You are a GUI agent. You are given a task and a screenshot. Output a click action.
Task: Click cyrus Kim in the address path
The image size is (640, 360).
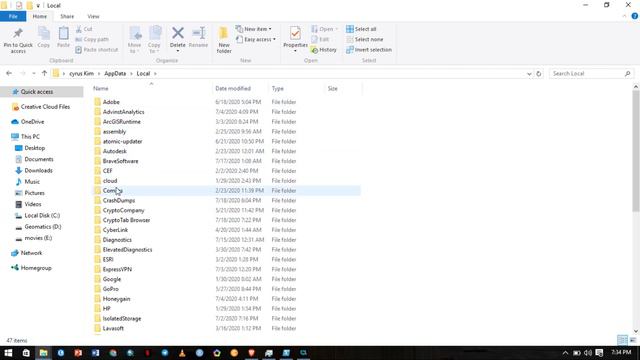[x=81, y=73]
